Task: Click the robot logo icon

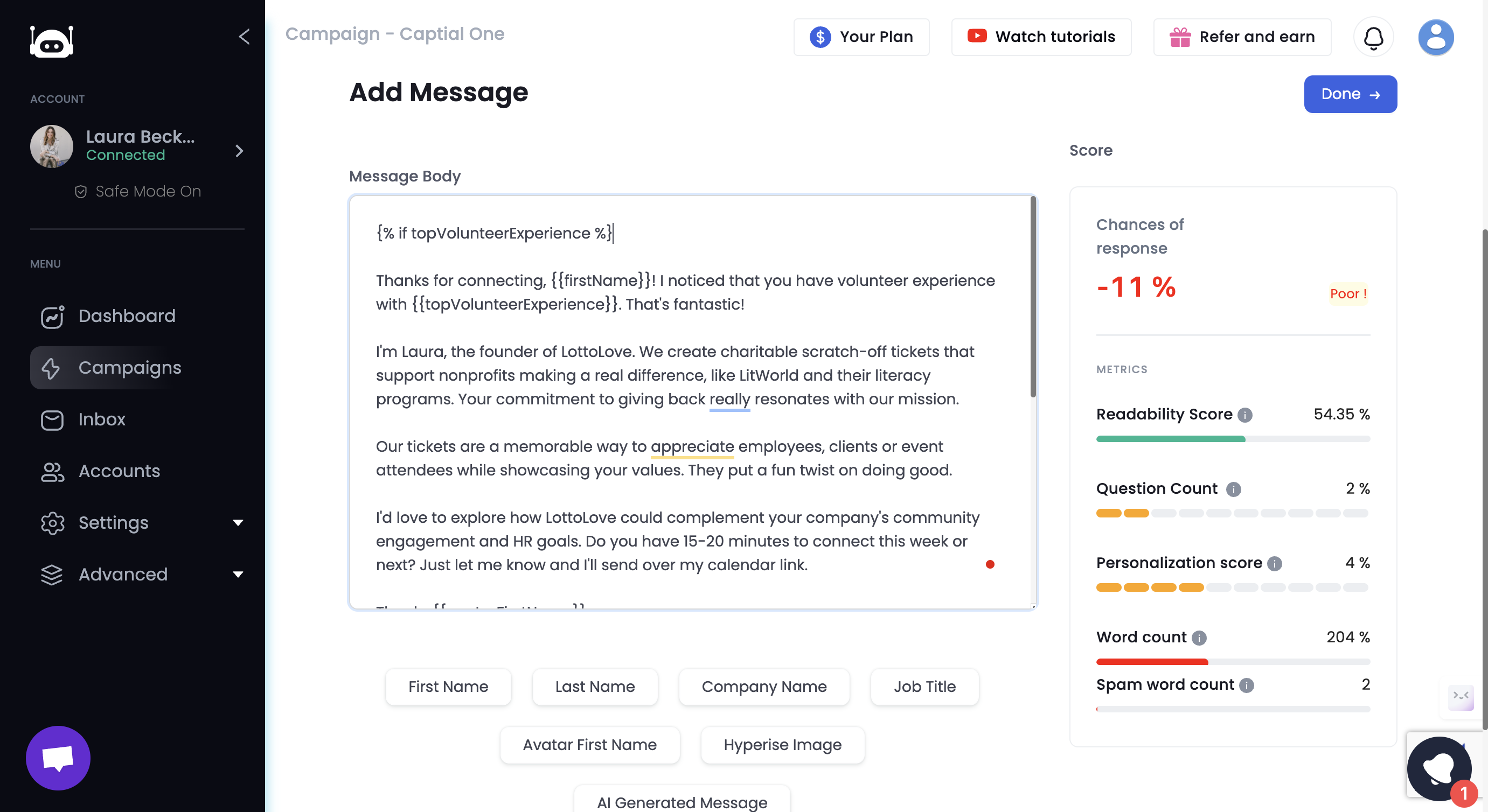Action: coord(52,41)
